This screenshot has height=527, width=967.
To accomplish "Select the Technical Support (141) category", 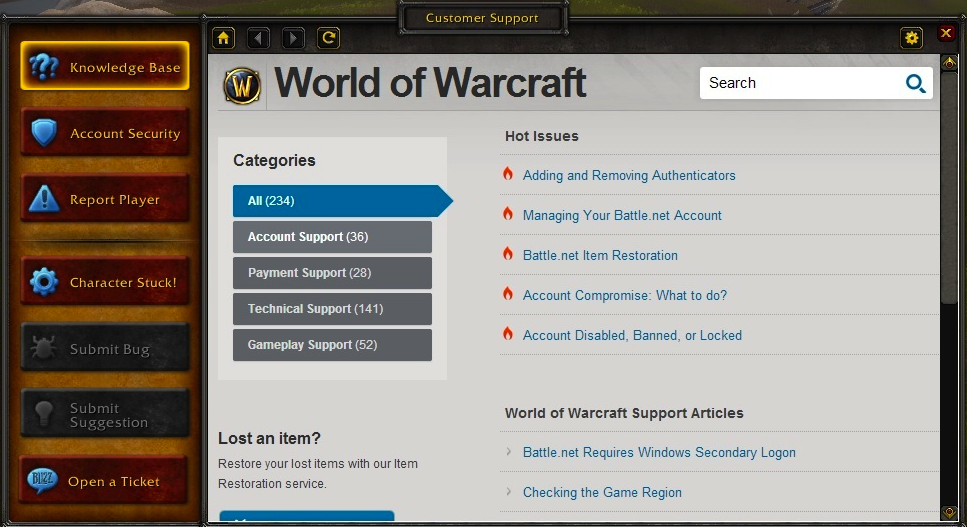I will pos(332,309).
